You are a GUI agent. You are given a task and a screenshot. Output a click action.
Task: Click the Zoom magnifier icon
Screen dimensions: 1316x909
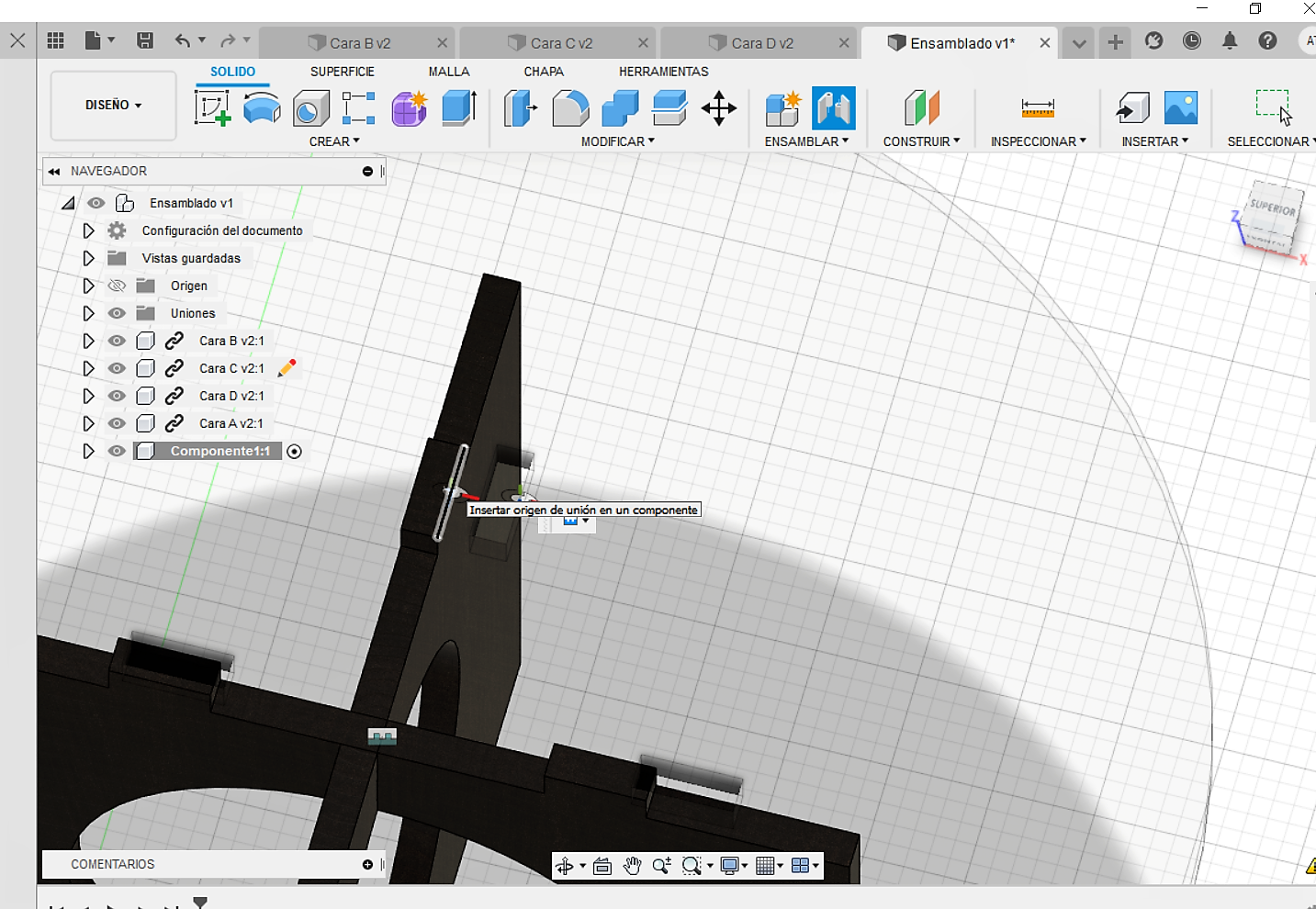[661, 865]
